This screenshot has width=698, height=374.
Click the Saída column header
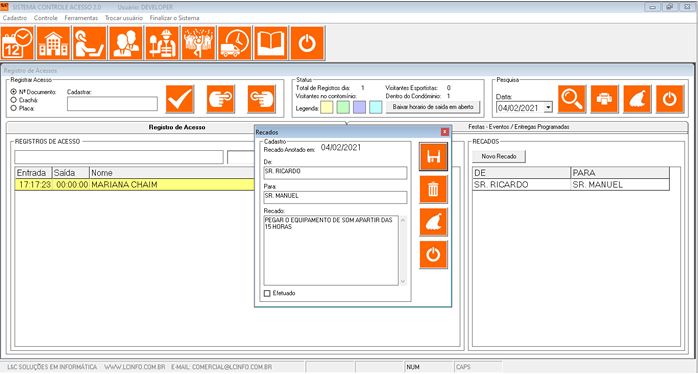[x=71, y=173]
